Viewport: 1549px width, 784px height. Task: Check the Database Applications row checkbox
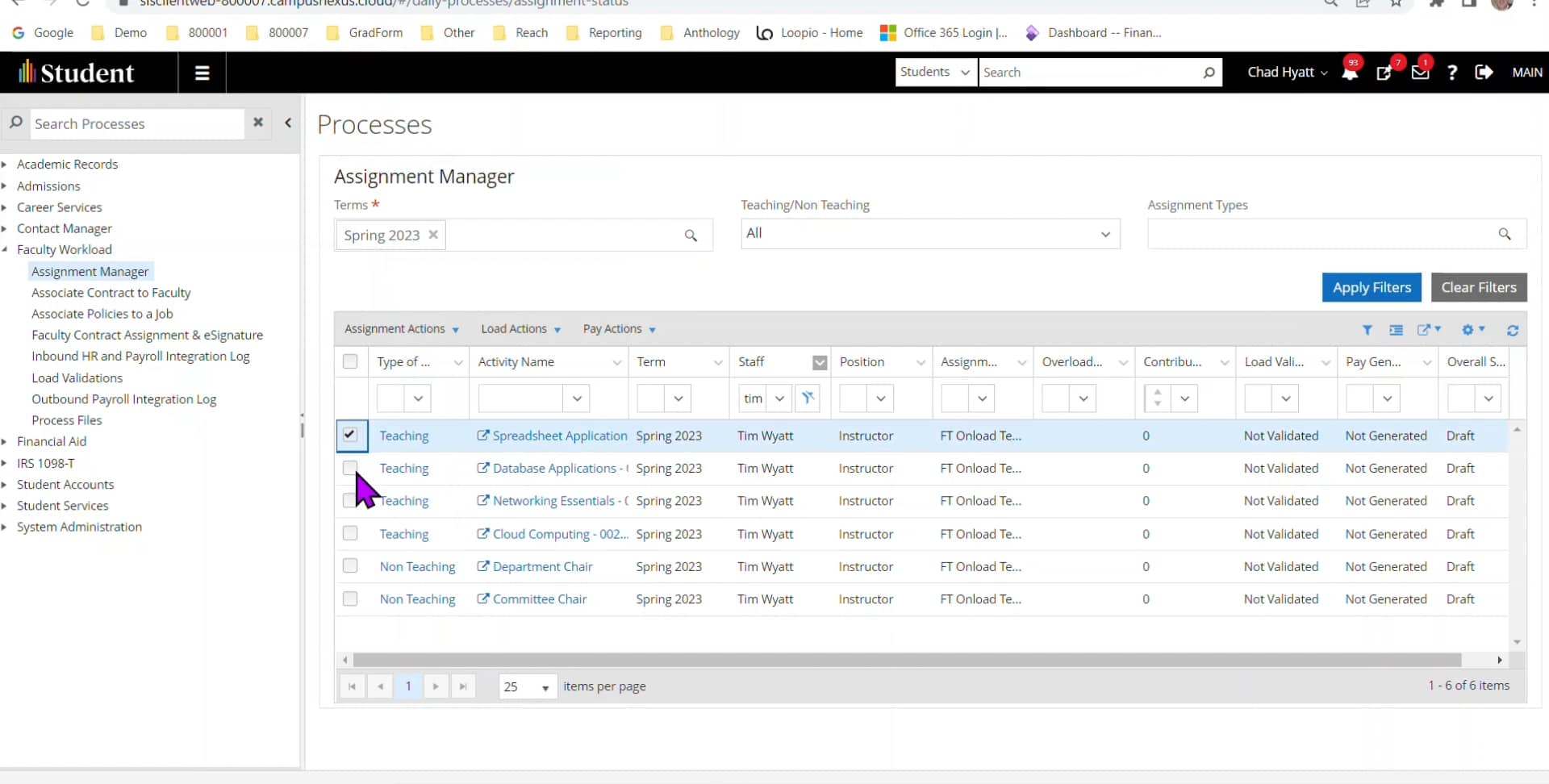click(350, 468)
